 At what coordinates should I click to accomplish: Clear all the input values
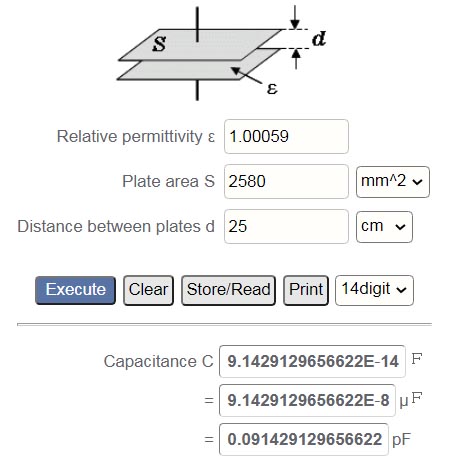[x=148, y=290]
